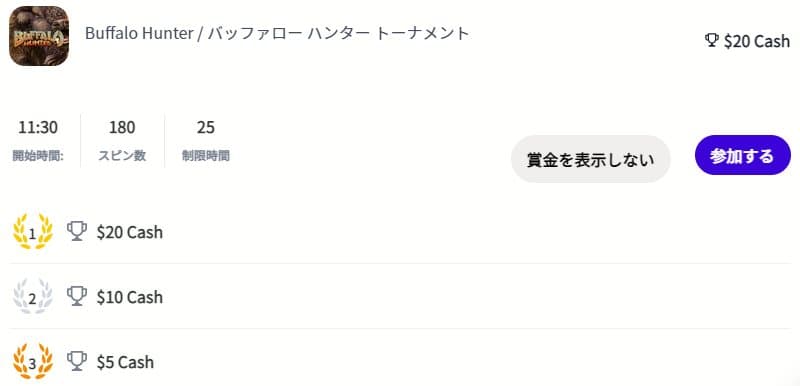This screenshot has width=800, height=386.
Task: Click the gold first-place laurel badge
Action: 33,232
